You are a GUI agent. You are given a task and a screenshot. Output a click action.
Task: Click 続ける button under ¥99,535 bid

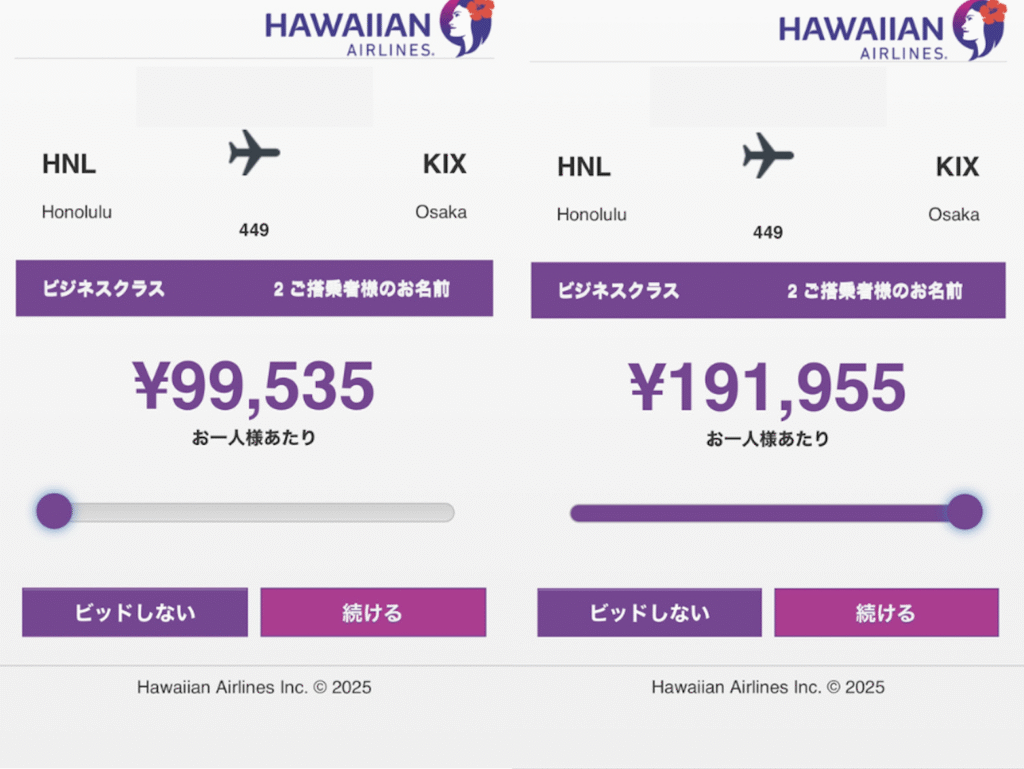pyautogui.click(x=373, y=612)
